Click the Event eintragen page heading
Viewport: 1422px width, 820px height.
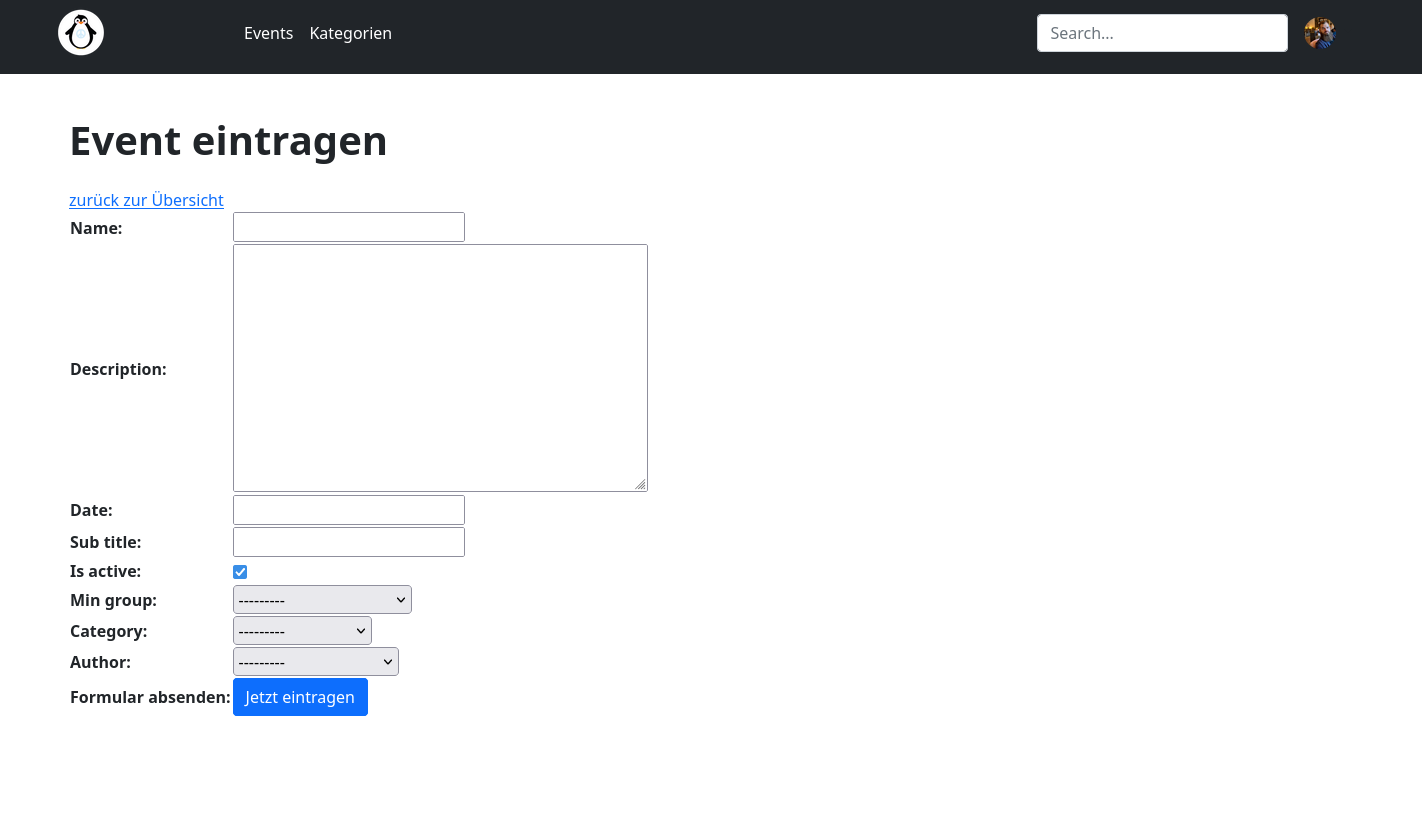click(x=228, y=141)
